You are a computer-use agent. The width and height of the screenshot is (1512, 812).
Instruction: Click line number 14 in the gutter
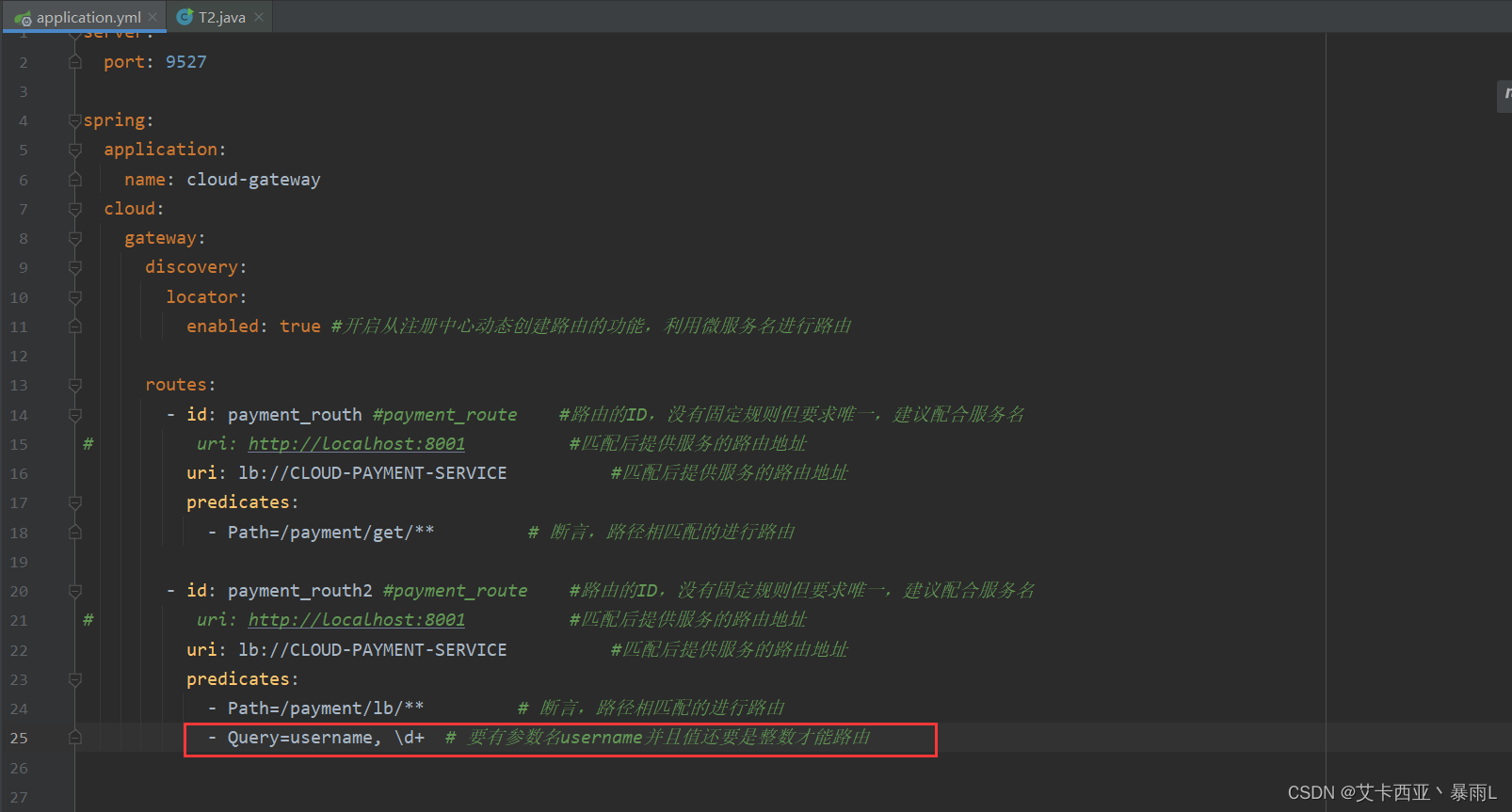pos(19,415)
